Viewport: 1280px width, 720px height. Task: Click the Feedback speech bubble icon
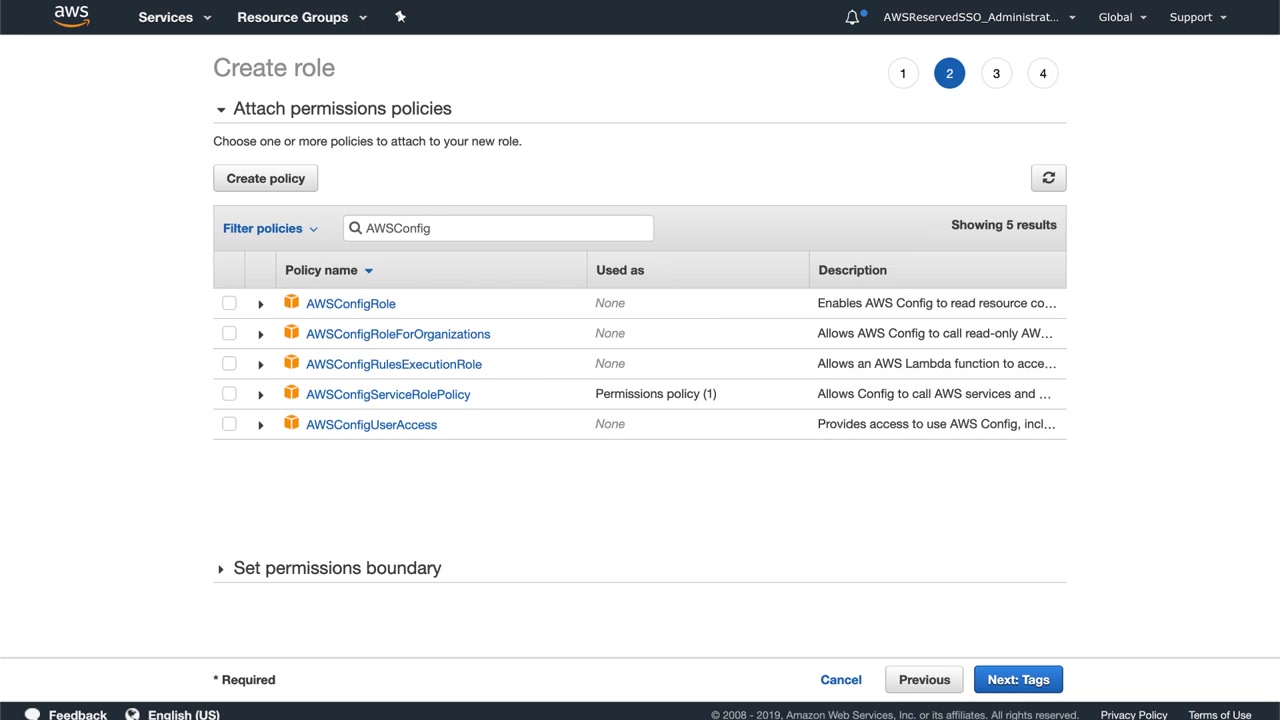[32, 714]
